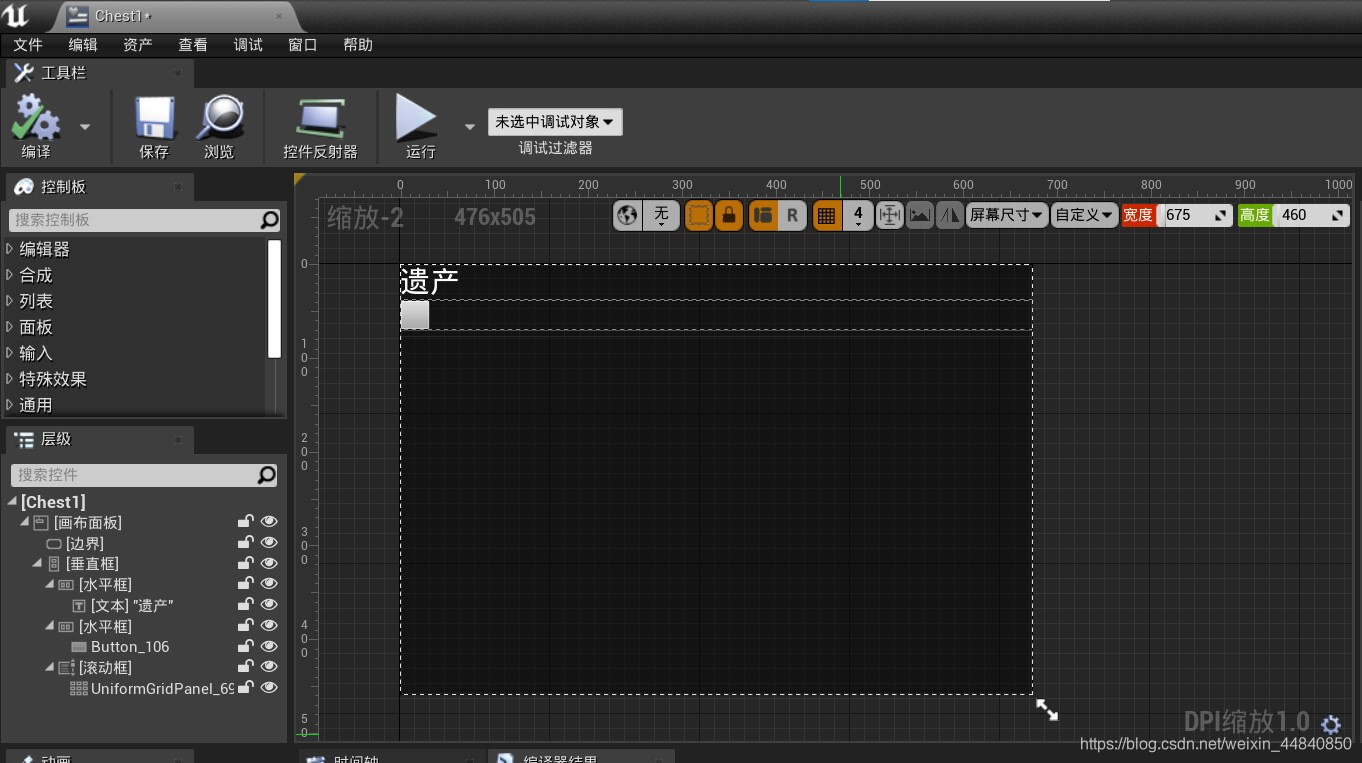Viewport: 1362px width, 763px height.
Task: Toggle lock for 边界 row
Action: pos(245,543)
